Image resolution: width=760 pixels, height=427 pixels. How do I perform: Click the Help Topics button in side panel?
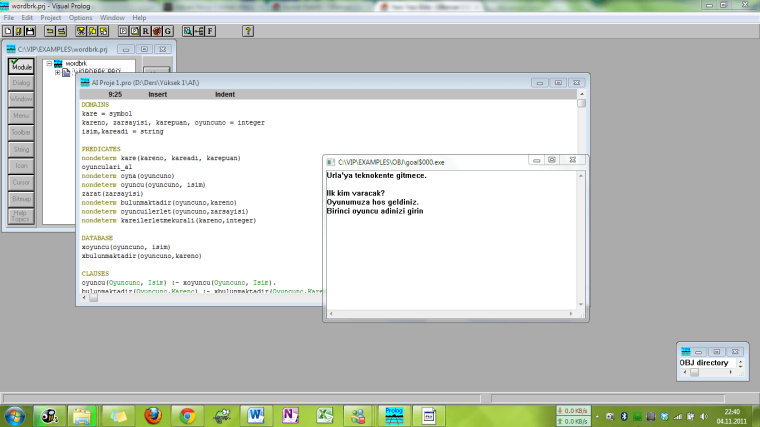coord(21,216)
